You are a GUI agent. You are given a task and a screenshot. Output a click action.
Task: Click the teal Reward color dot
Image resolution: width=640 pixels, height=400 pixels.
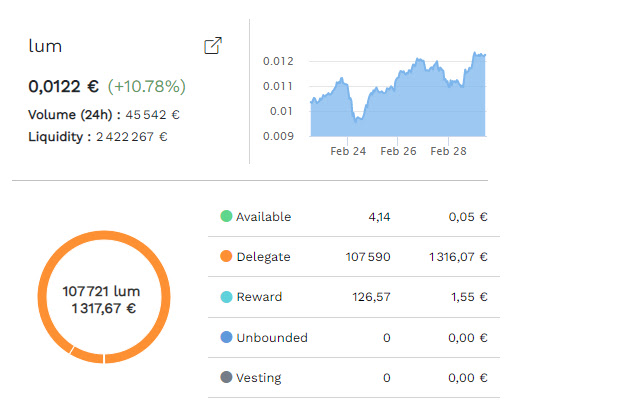226,297
